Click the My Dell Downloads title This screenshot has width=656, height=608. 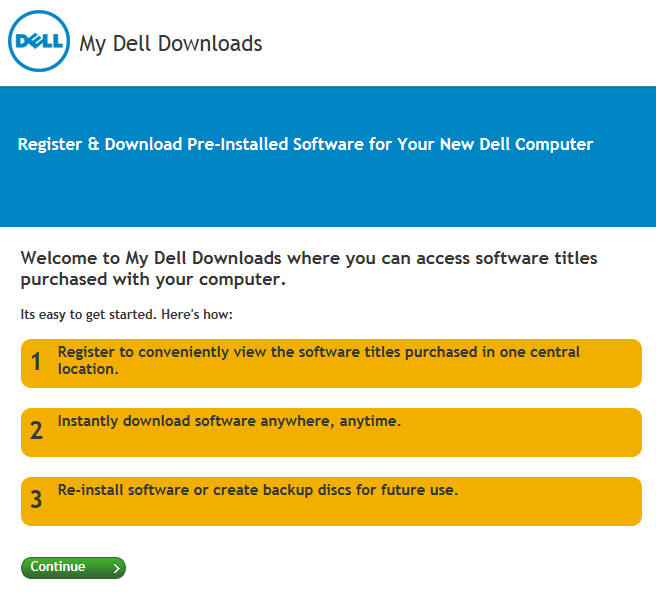click(x=171, y=44)
